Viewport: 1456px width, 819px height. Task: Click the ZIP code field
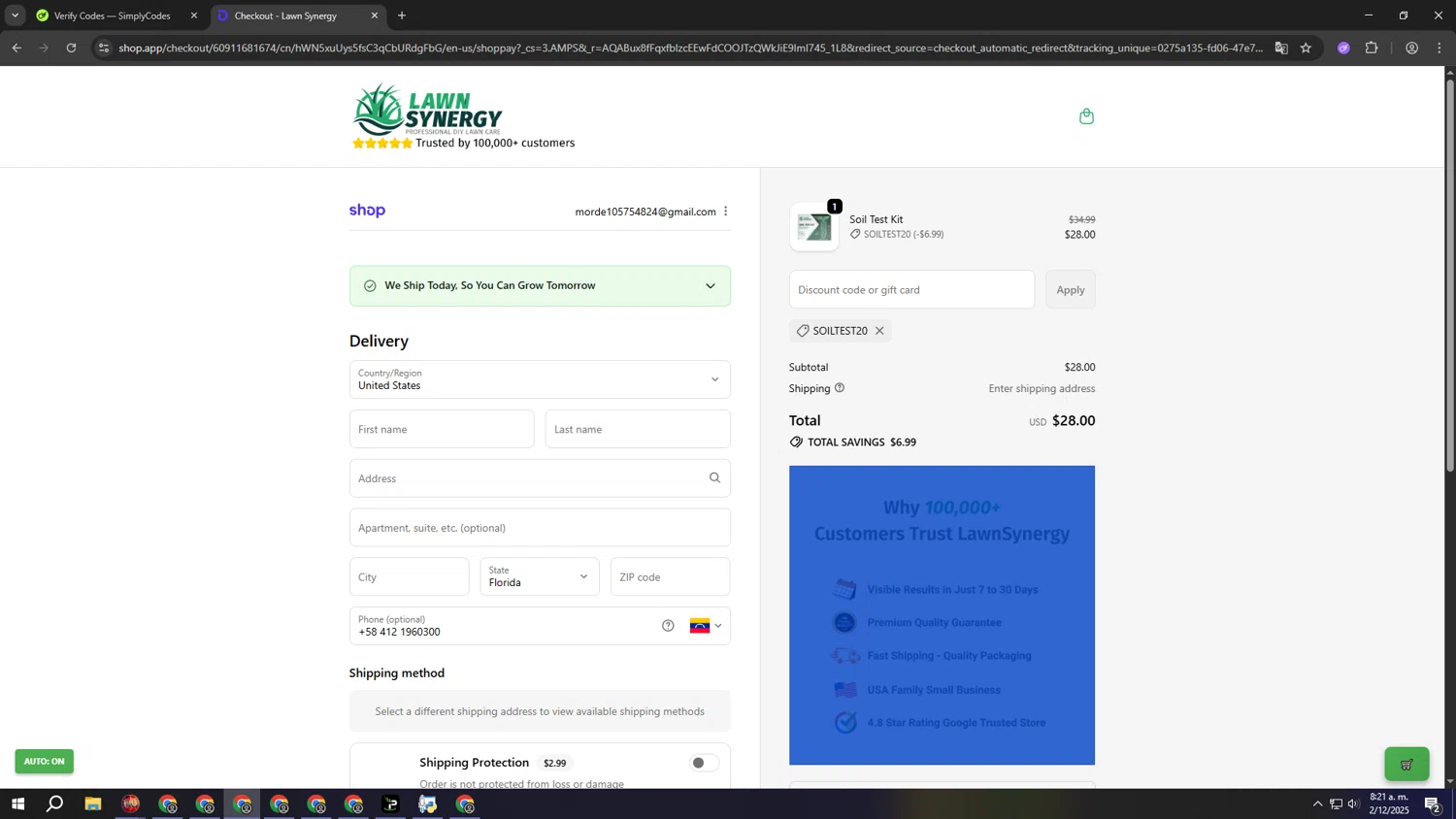click(x=670, y=576)
